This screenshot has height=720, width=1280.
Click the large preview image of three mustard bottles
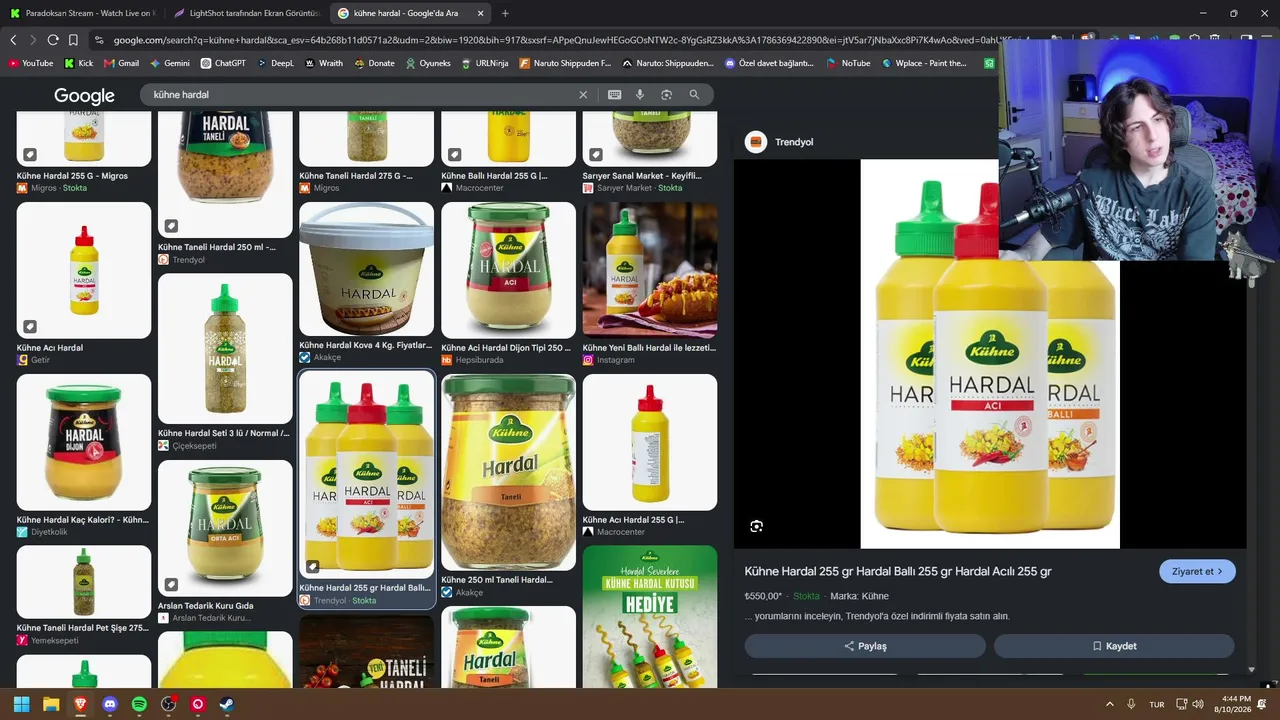tap(990, 354)
